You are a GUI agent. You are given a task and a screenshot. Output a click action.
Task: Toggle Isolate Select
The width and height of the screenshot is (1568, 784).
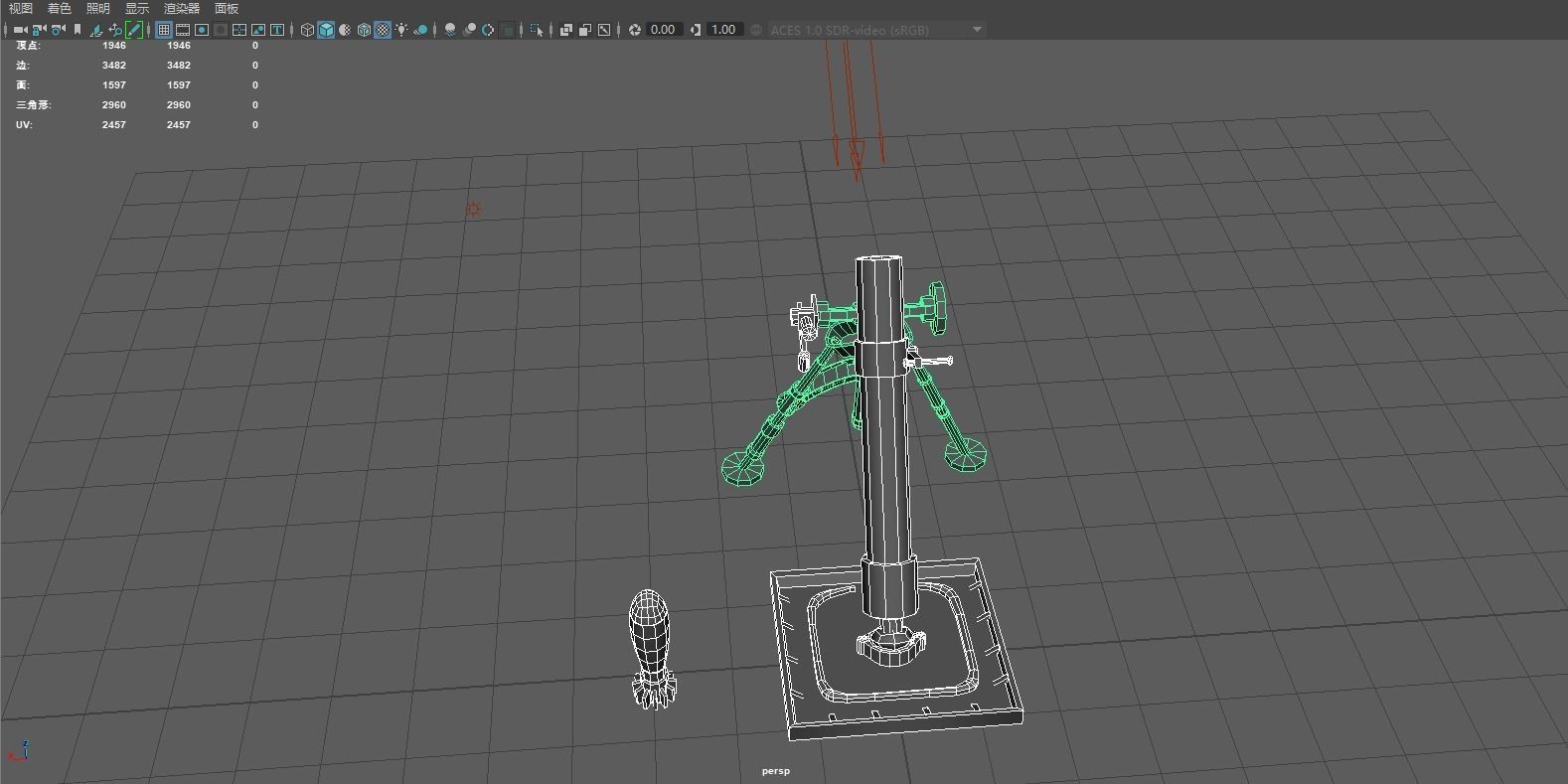(537, 30)
